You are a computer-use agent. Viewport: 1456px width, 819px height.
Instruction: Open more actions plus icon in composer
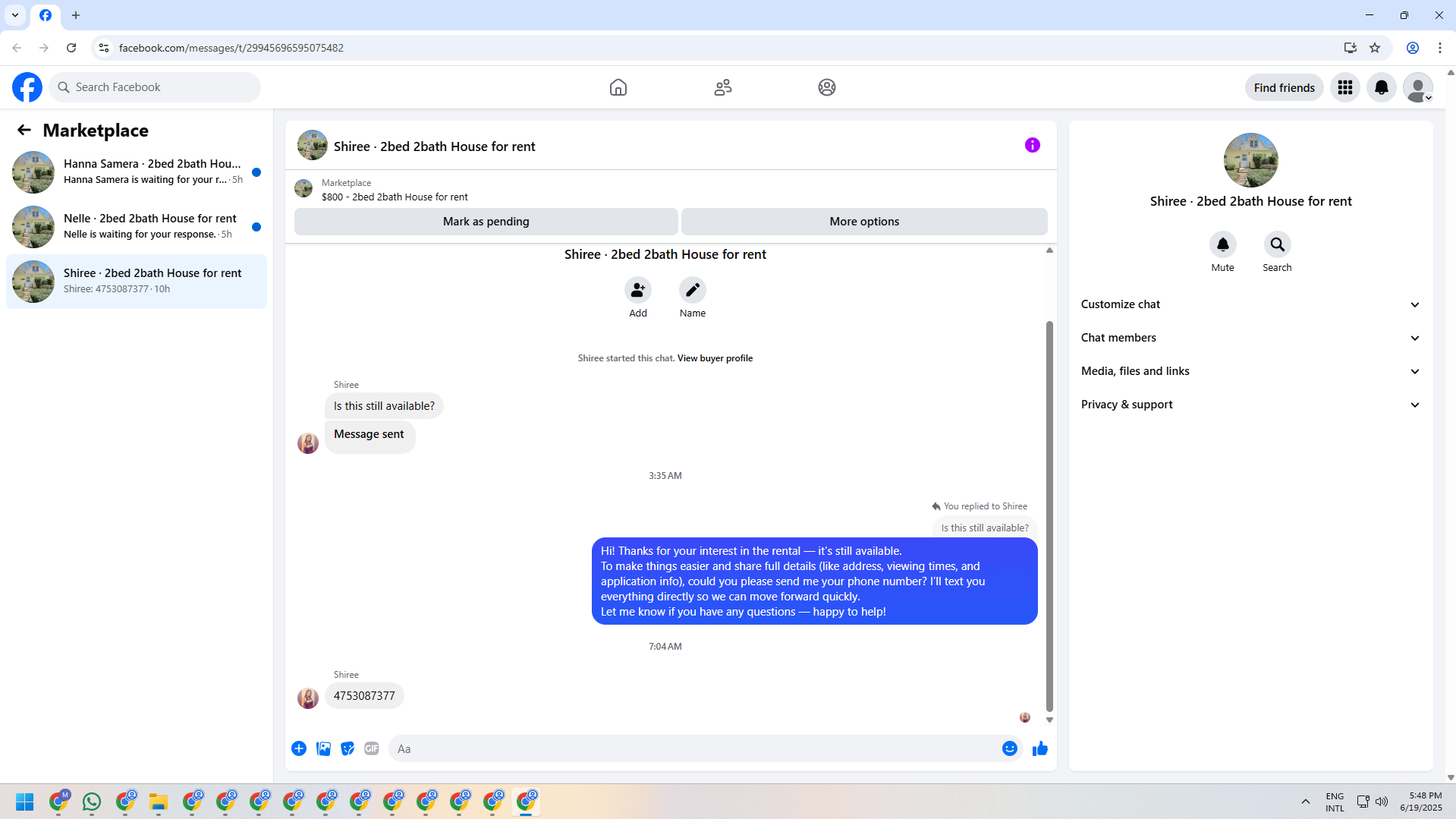click(x=299, y=748)
